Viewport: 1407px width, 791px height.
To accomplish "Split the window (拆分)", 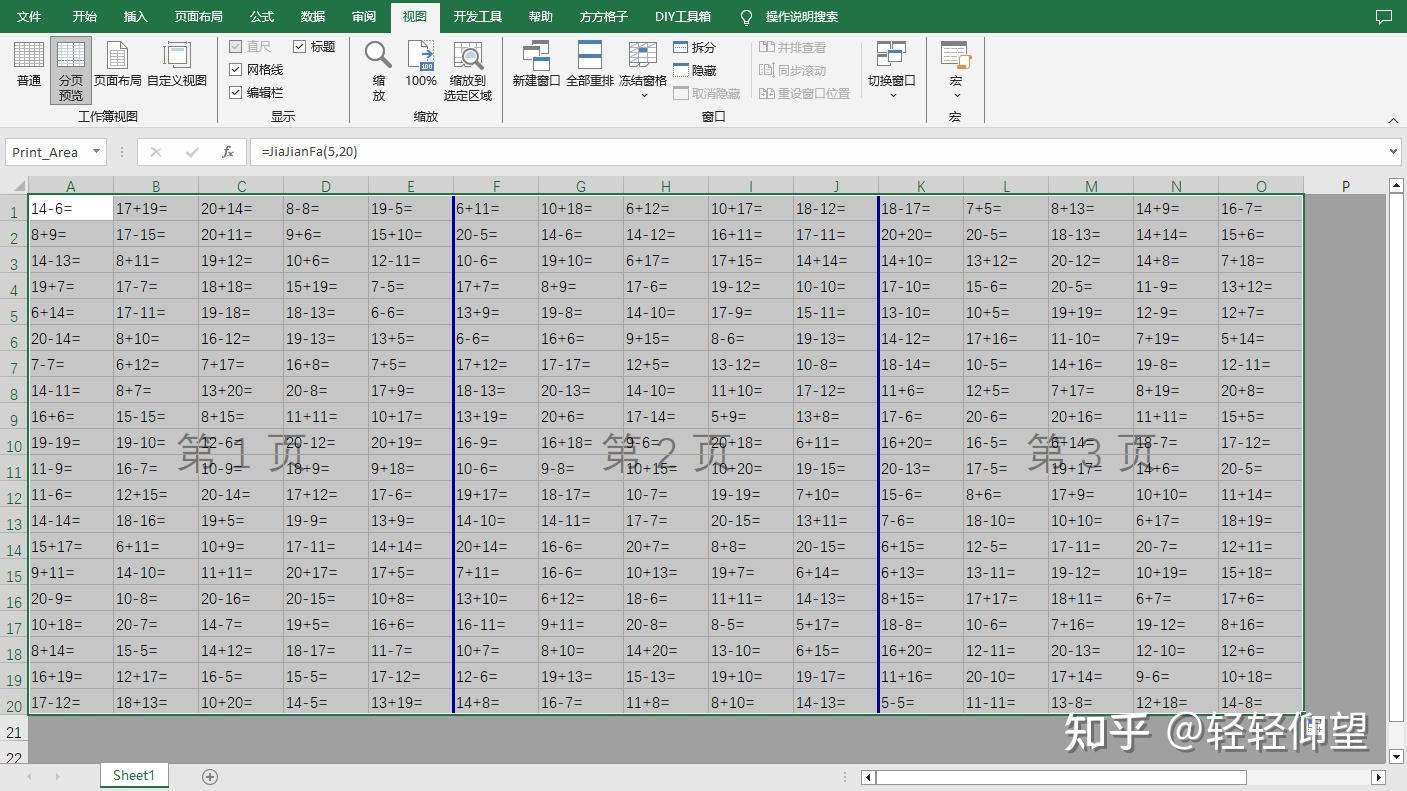I will [695, 47].
